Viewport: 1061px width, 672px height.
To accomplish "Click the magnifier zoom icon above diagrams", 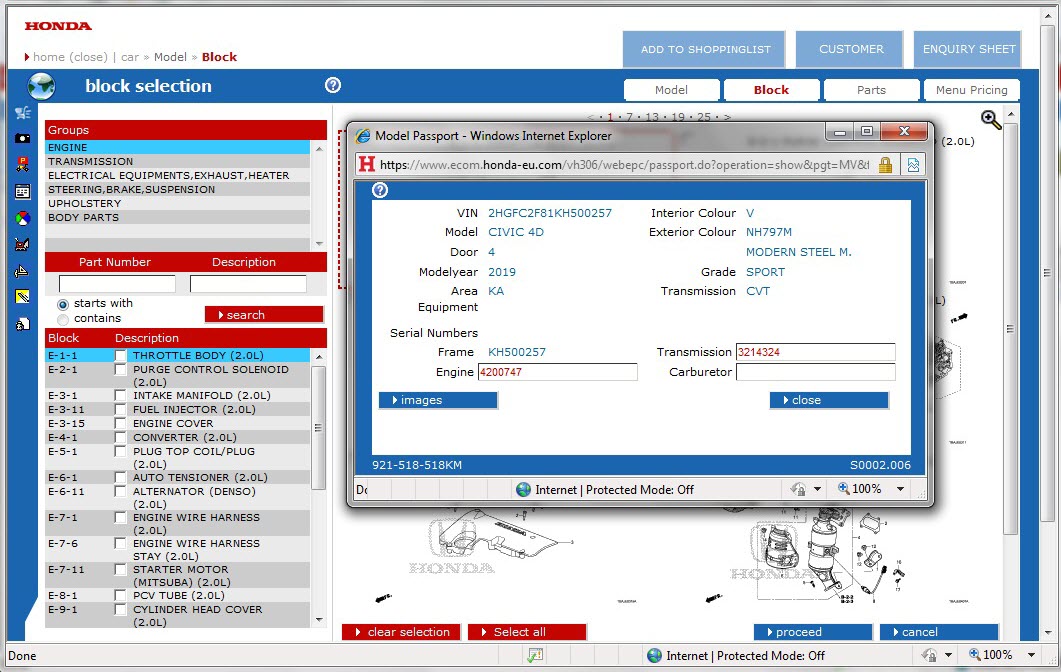I will (x=991, y=120).
